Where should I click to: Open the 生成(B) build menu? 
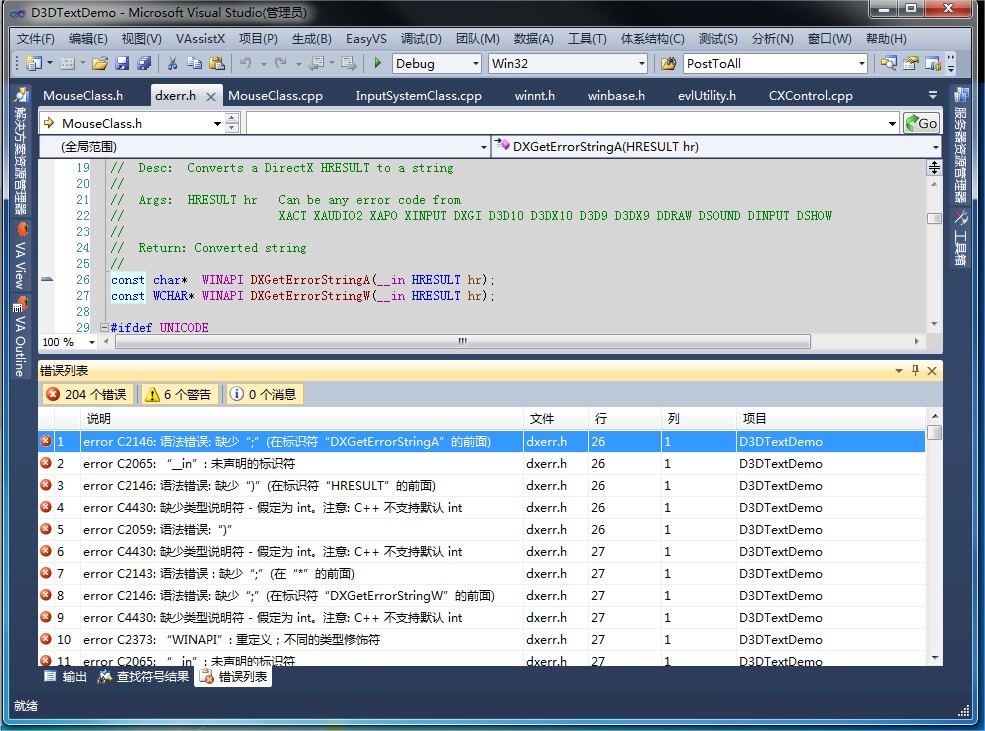(x=312, y=38)
